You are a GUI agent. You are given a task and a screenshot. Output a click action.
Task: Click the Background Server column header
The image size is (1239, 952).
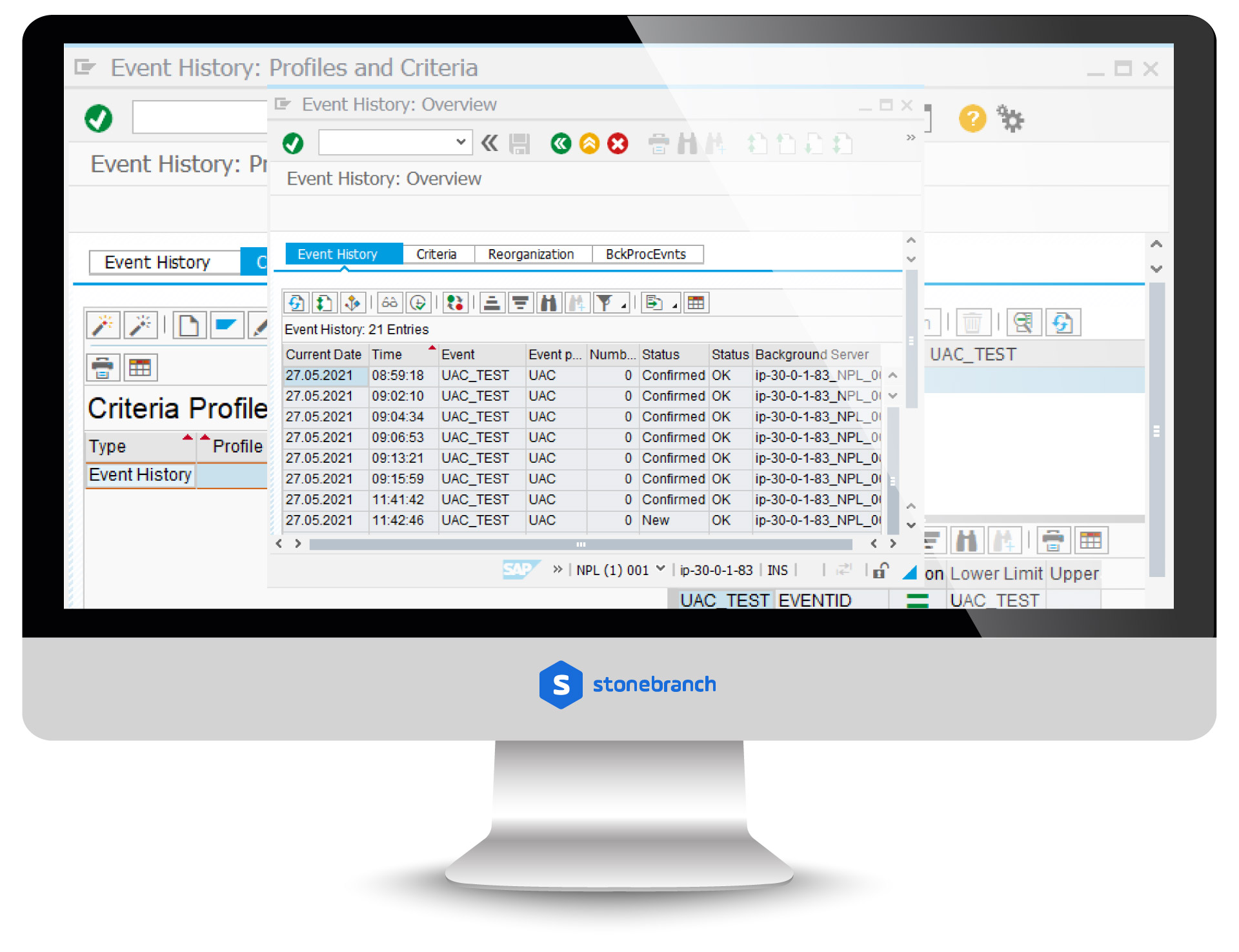tap(816, 354)
